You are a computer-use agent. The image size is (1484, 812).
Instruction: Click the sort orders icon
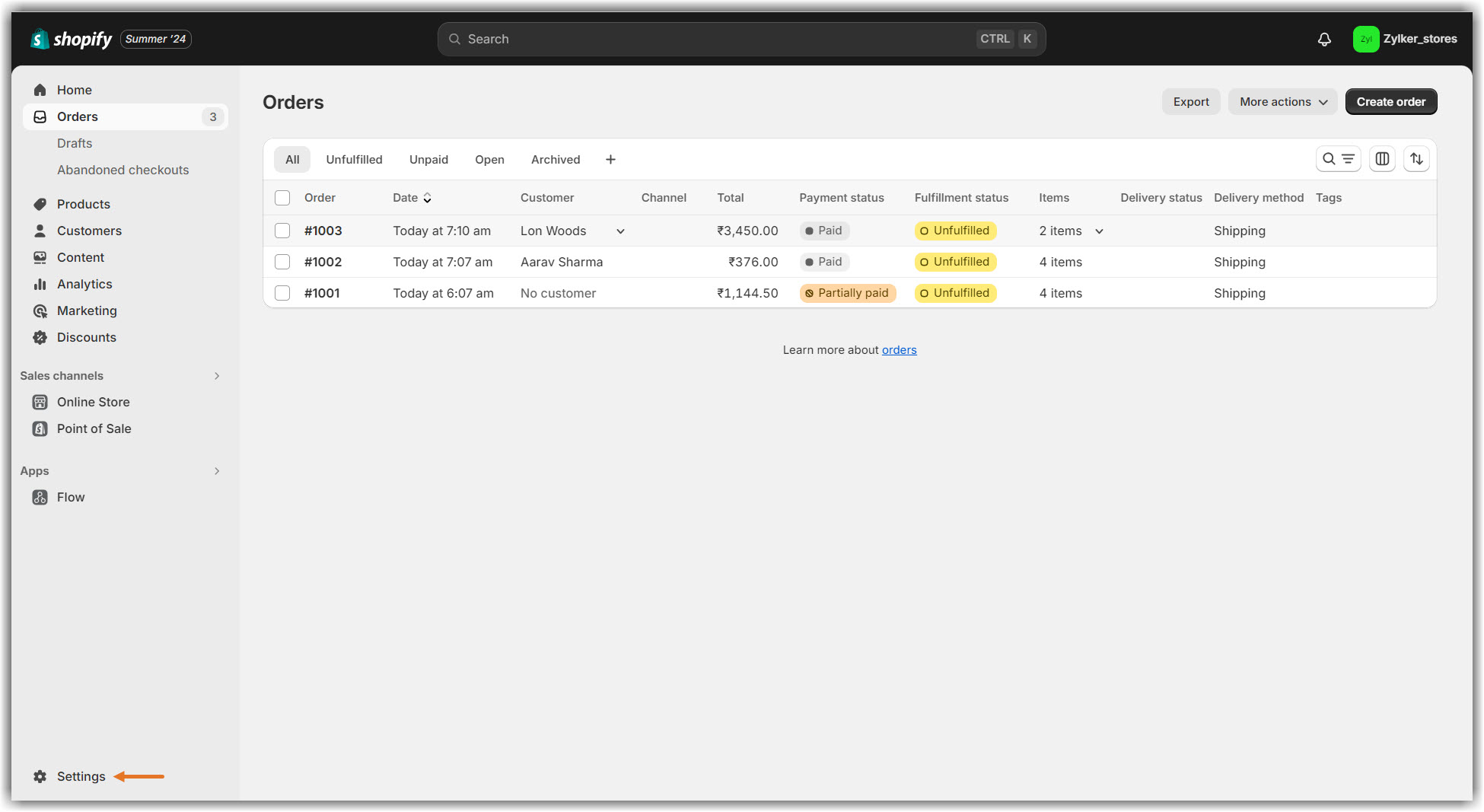1416,159
